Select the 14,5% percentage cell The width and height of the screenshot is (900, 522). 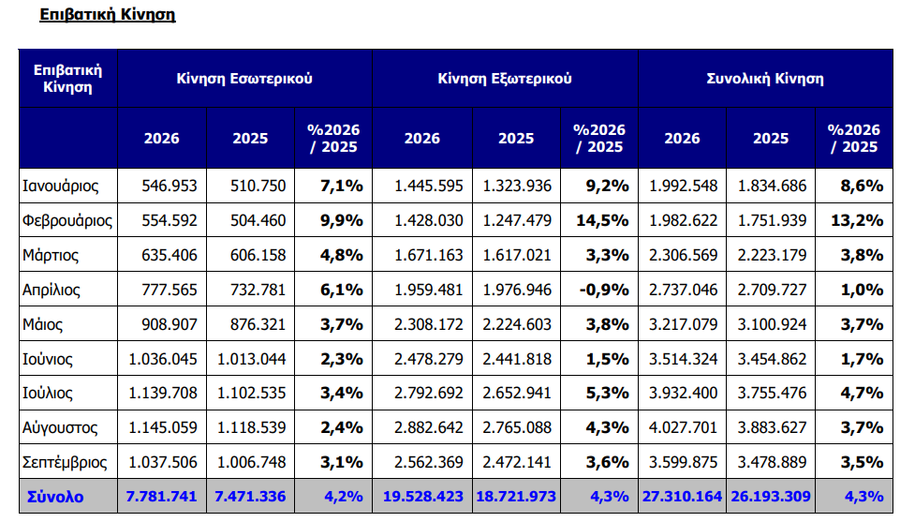[599, 221]
